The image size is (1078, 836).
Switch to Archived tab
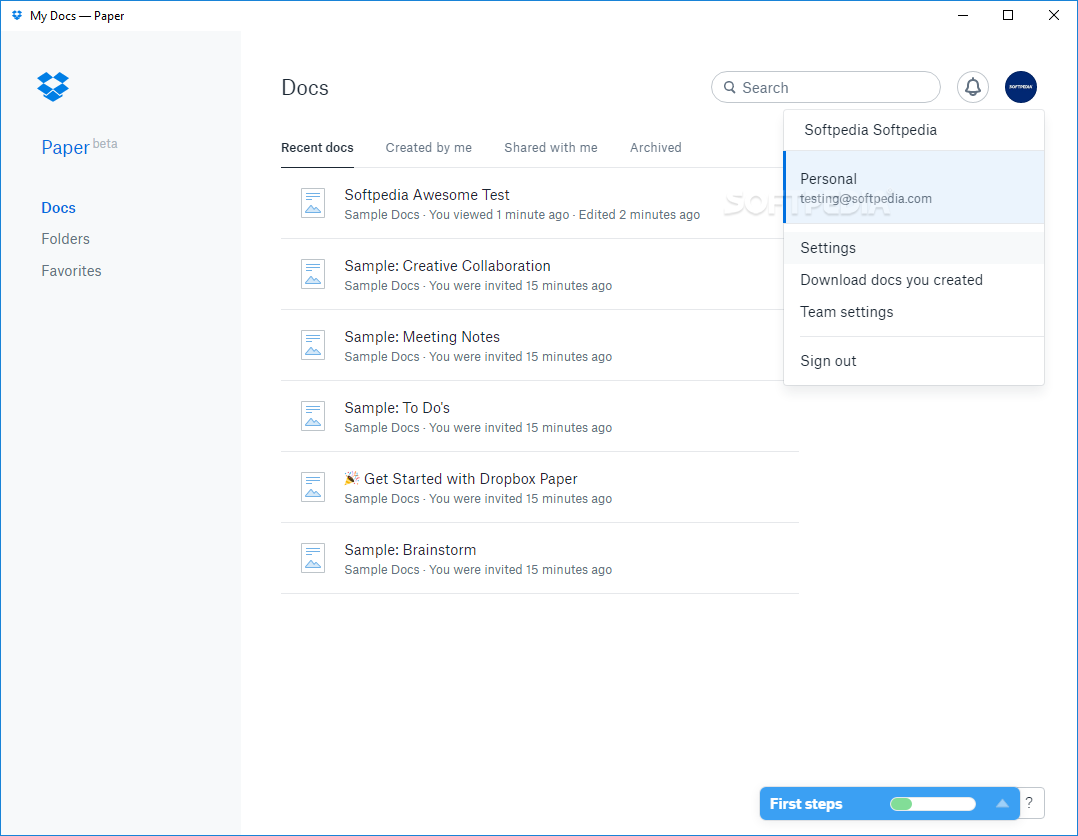[656, 148]
